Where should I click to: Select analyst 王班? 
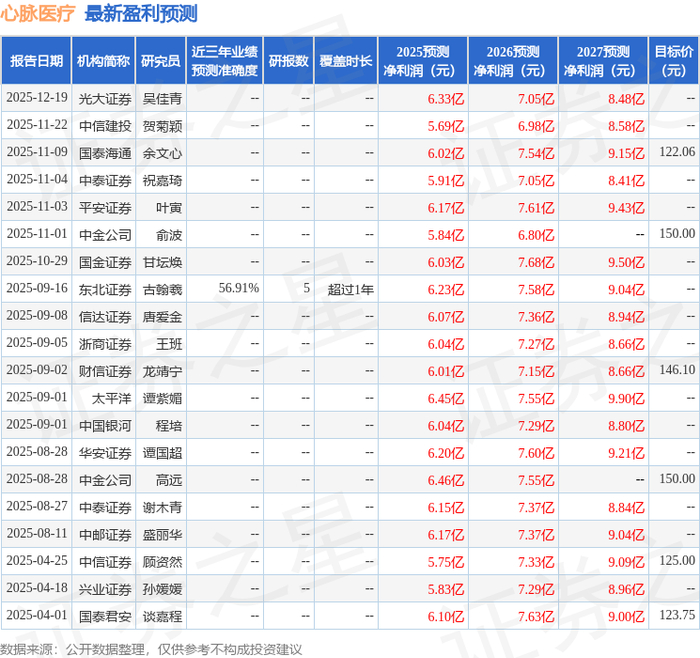click(169, 344)
